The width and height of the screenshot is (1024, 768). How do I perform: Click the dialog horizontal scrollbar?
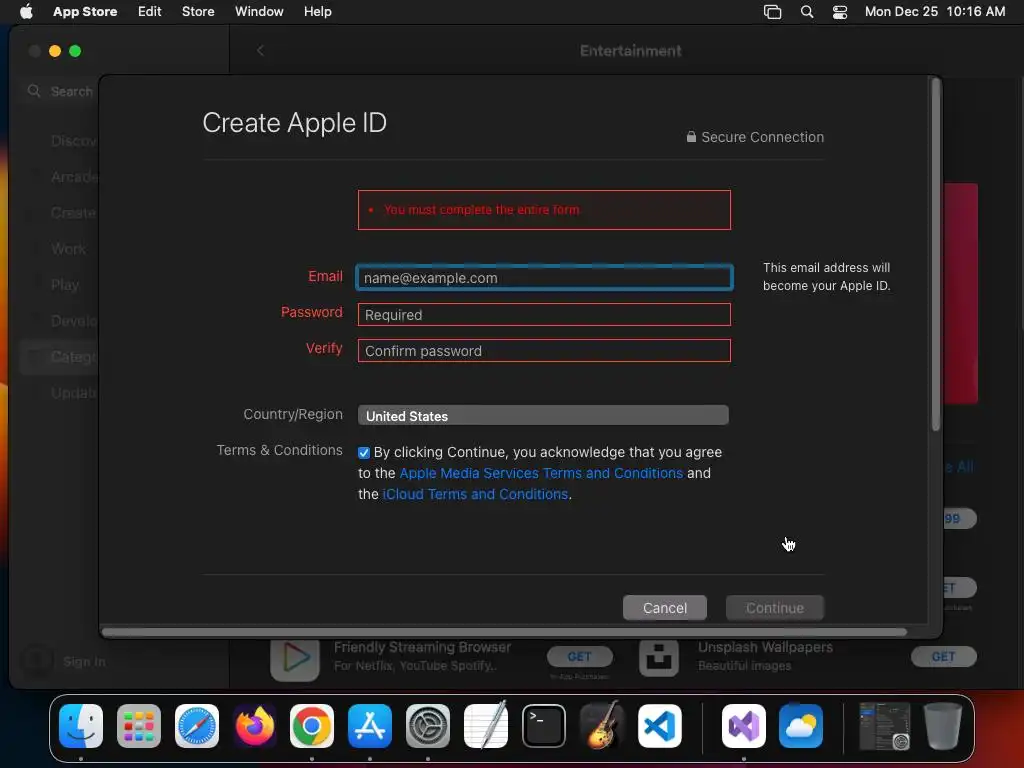pyautogui.click(x=504, y=632)
